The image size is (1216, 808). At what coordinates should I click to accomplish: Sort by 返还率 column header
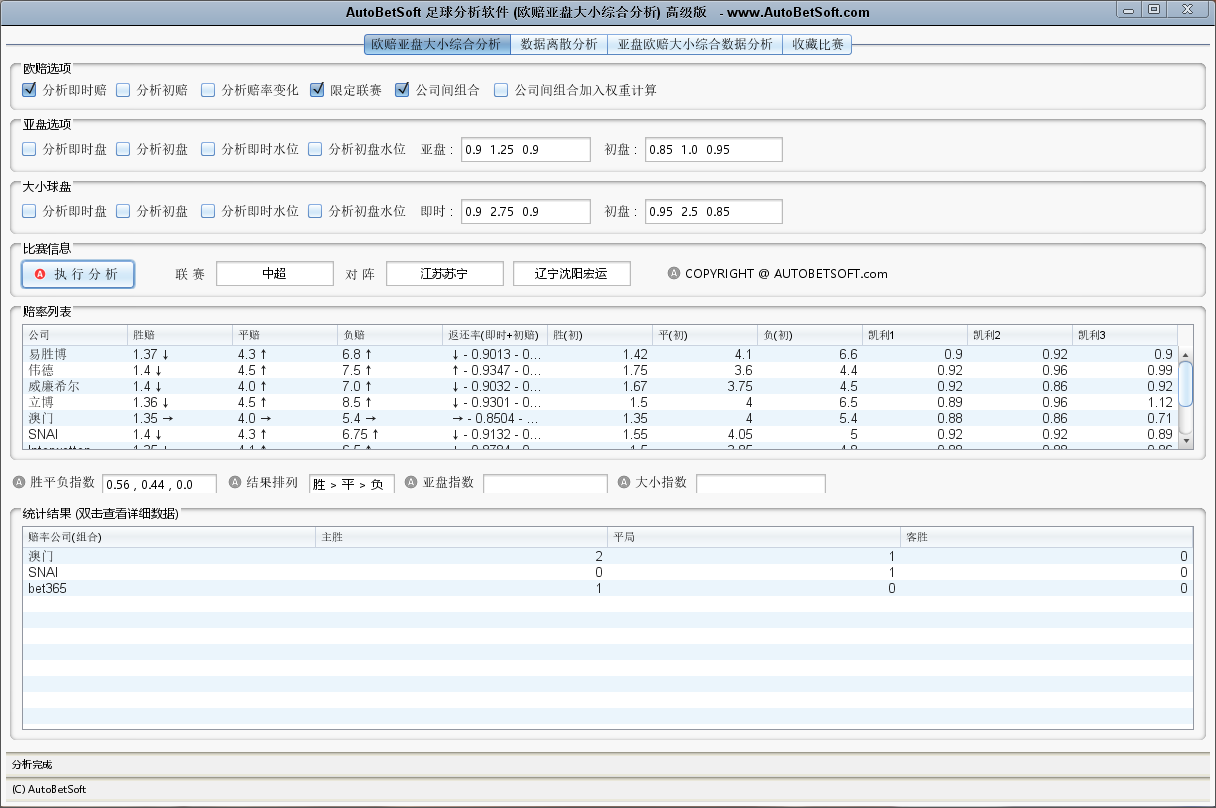click(495, 335)
